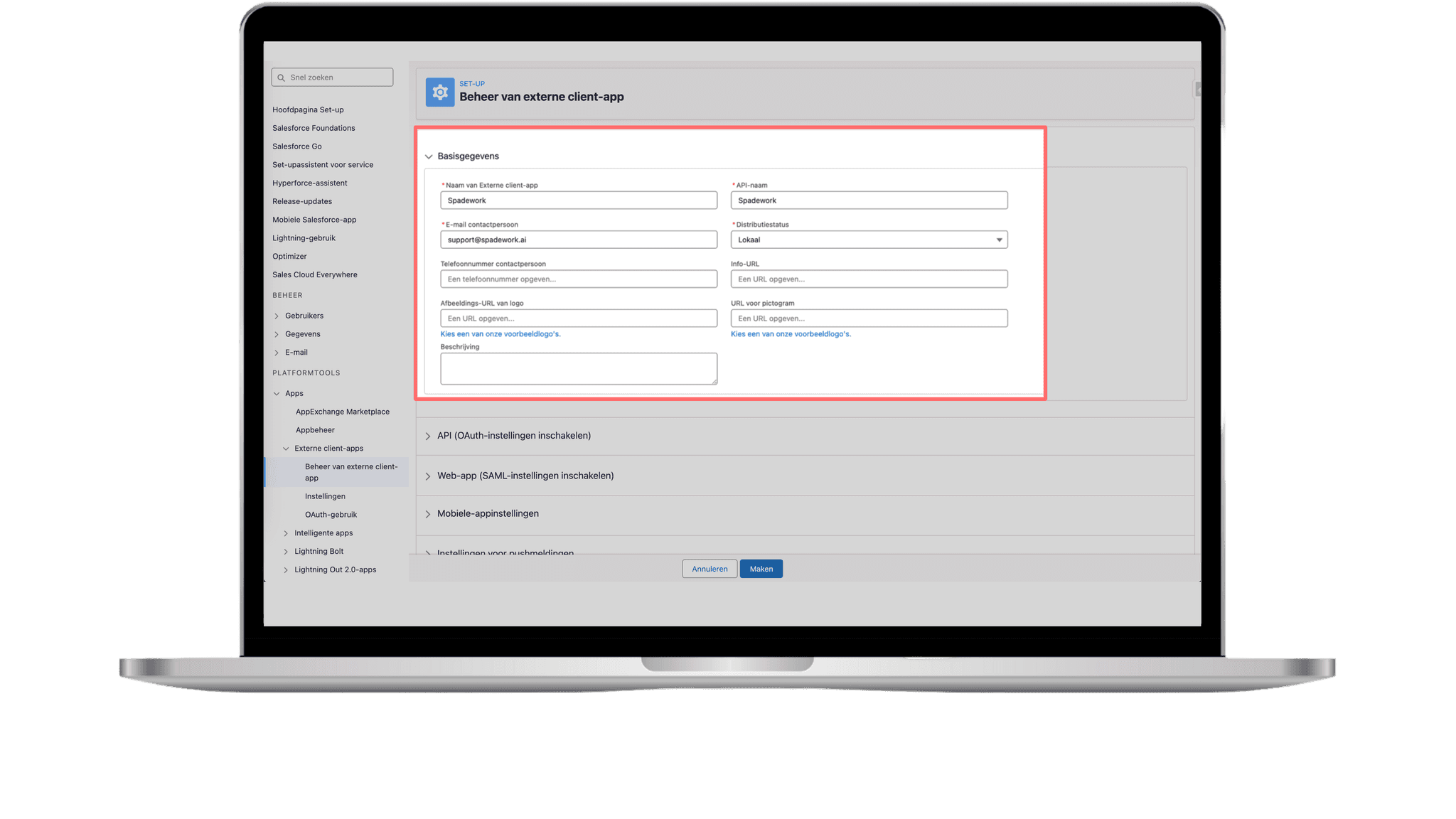The height and width of the screenshot is (819, 1456).
Task: Collapse the Apps tree chevron
Action: pos(277,394)
